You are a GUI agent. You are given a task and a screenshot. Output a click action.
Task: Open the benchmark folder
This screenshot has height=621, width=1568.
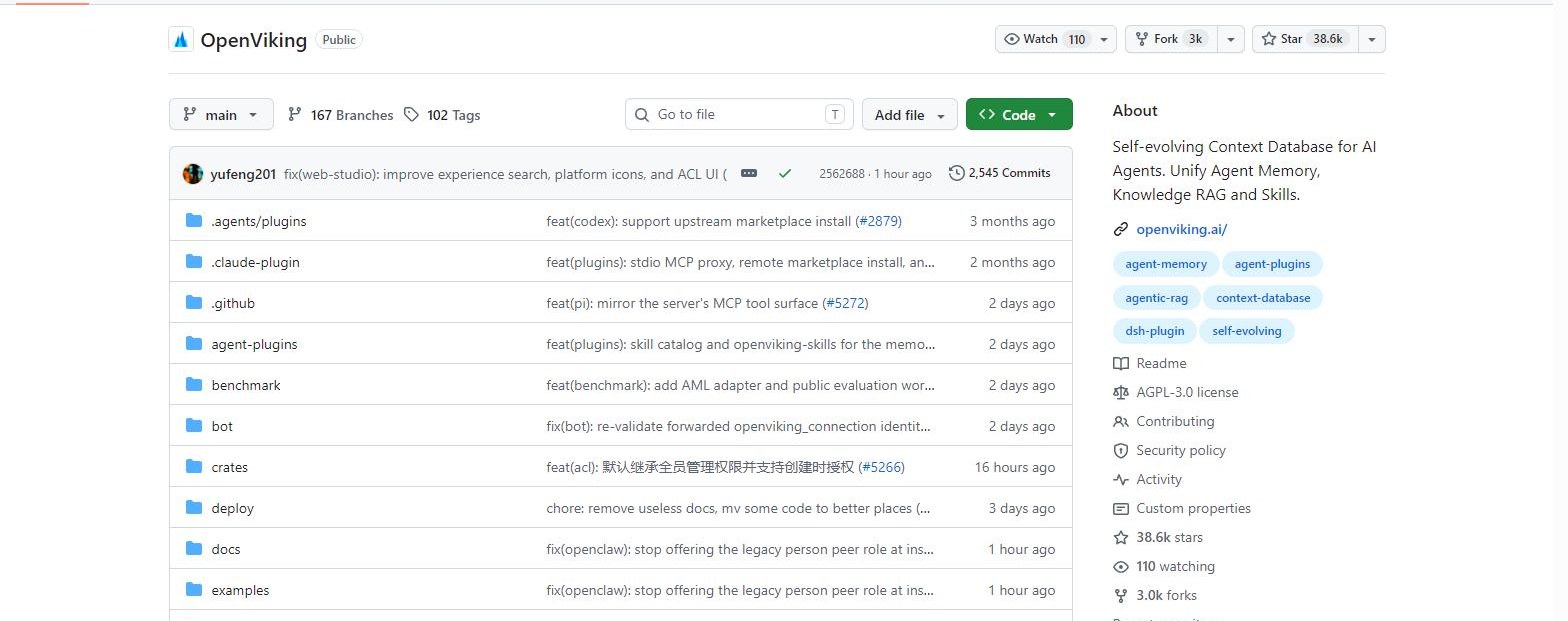click(x=246, y=385)
